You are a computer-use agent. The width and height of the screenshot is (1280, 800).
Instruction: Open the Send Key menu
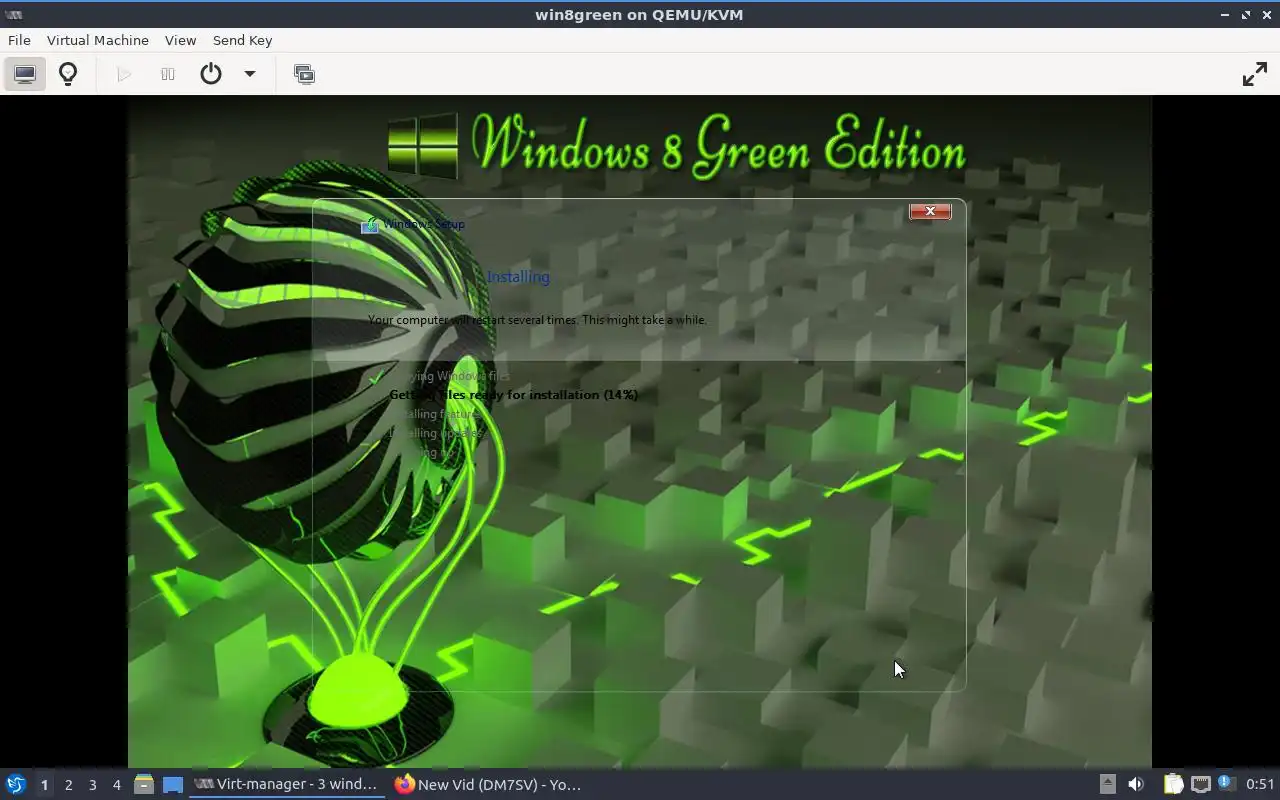(x=242, y=40)
